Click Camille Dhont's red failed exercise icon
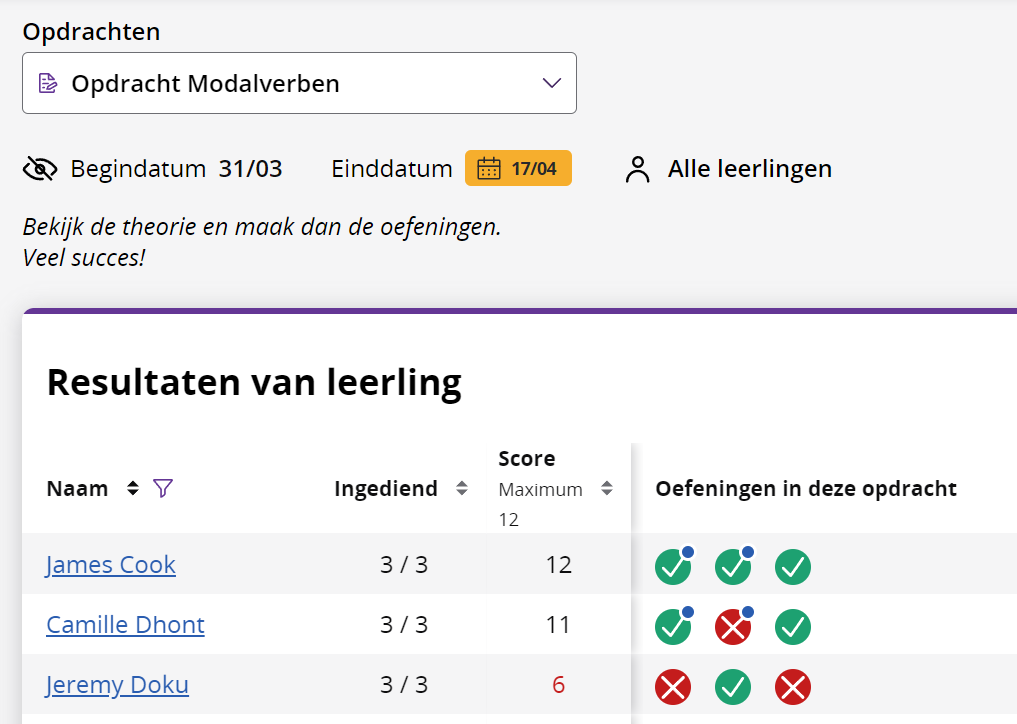 (733, 627)
